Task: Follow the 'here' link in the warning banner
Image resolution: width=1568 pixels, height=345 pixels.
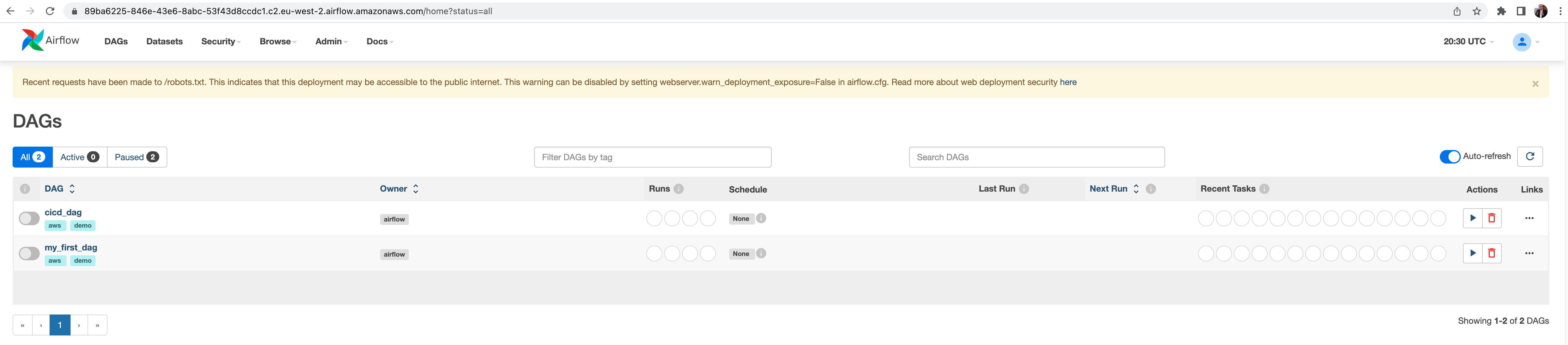Action: [x=1068, y=82]
